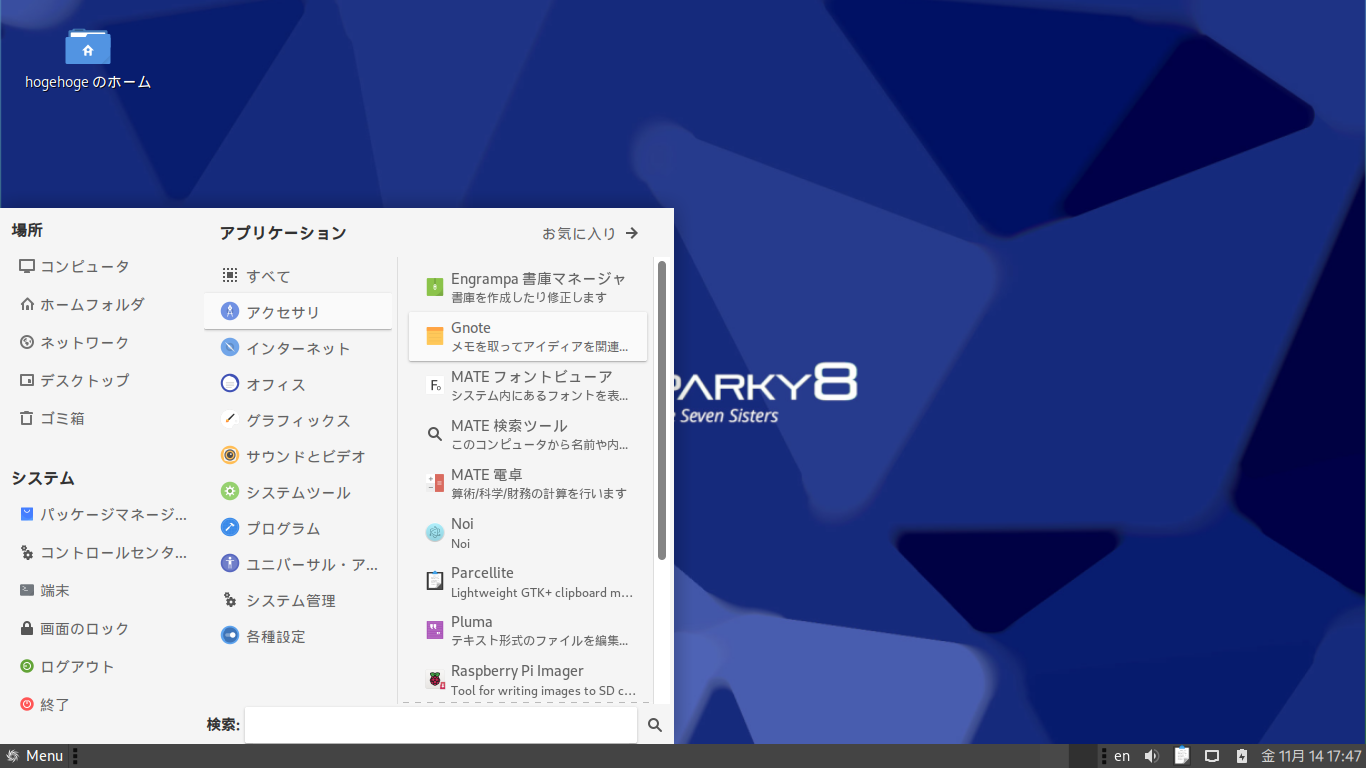This screenshot has width=1366, height=768.
Task: Start Parcellite clipboard manager from the menu
Action: [528, 581]
